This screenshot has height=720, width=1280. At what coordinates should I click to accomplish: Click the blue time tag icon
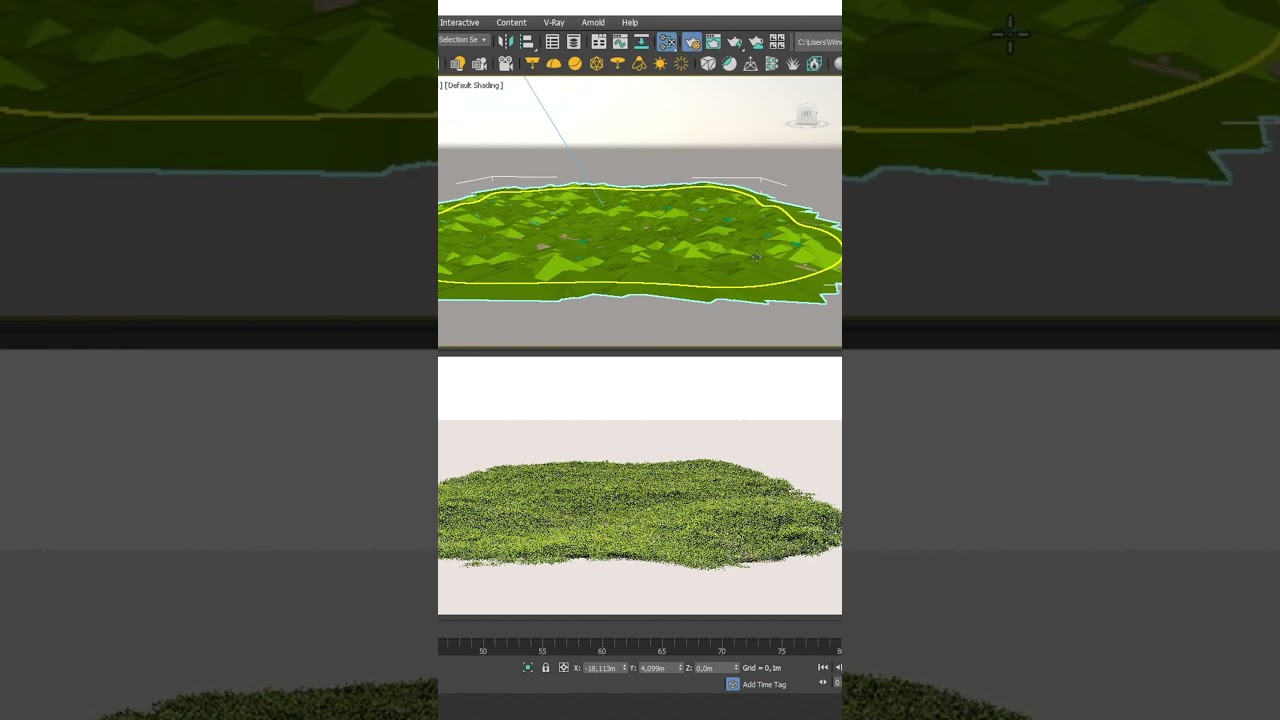pyautogui.click(x=733, y=684)
